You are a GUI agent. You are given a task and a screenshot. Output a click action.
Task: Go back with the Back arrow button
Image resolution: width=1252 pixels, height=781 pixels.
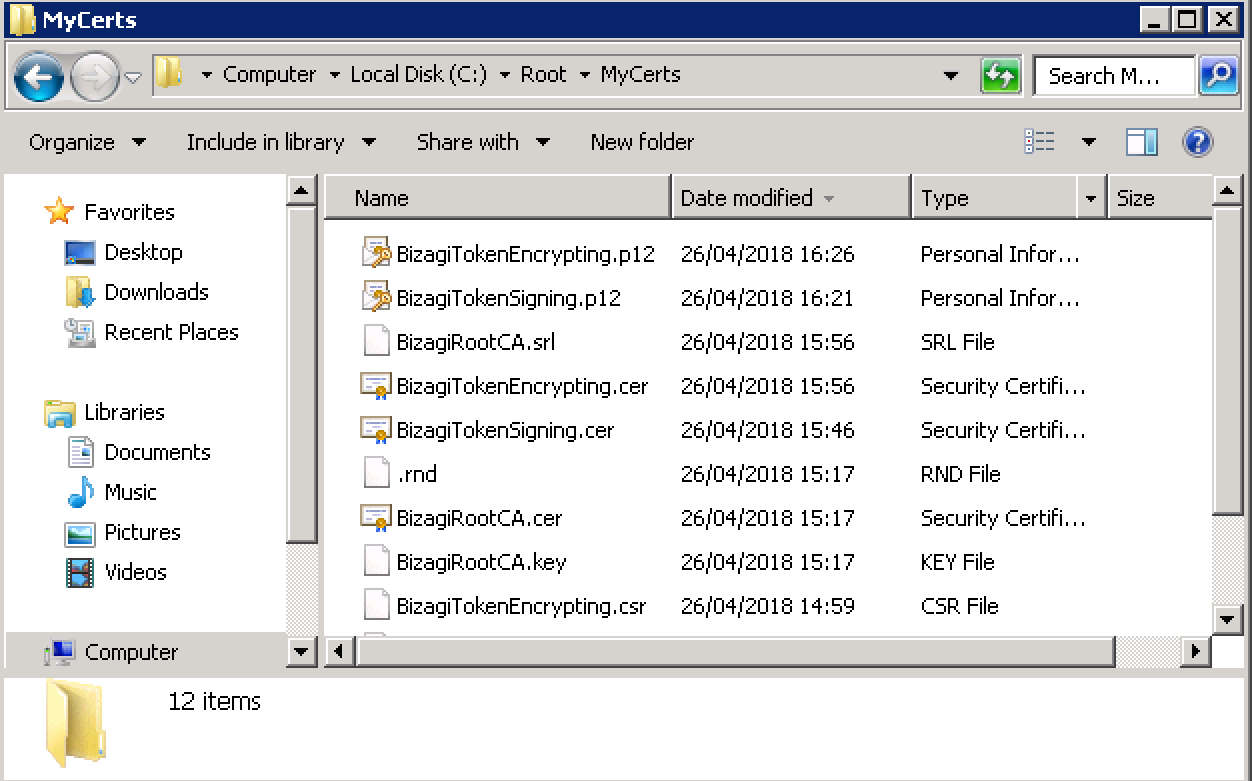pyautogui.click(x=39, y=76)
